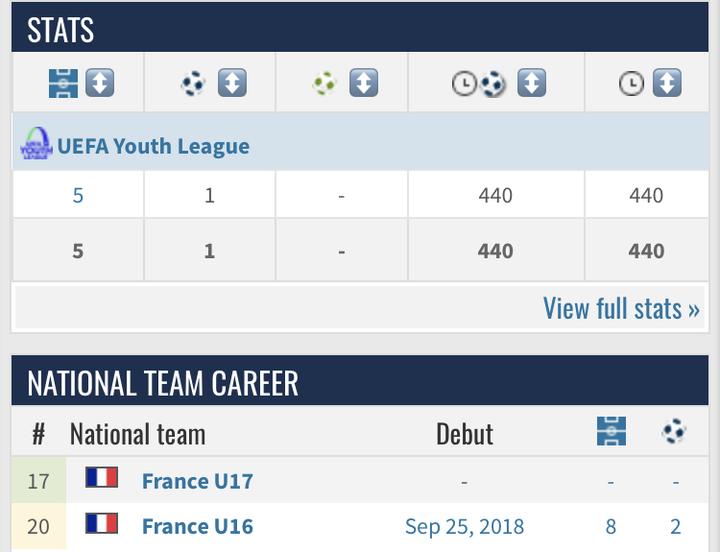Open the France U17 team page

click(197, 481)
